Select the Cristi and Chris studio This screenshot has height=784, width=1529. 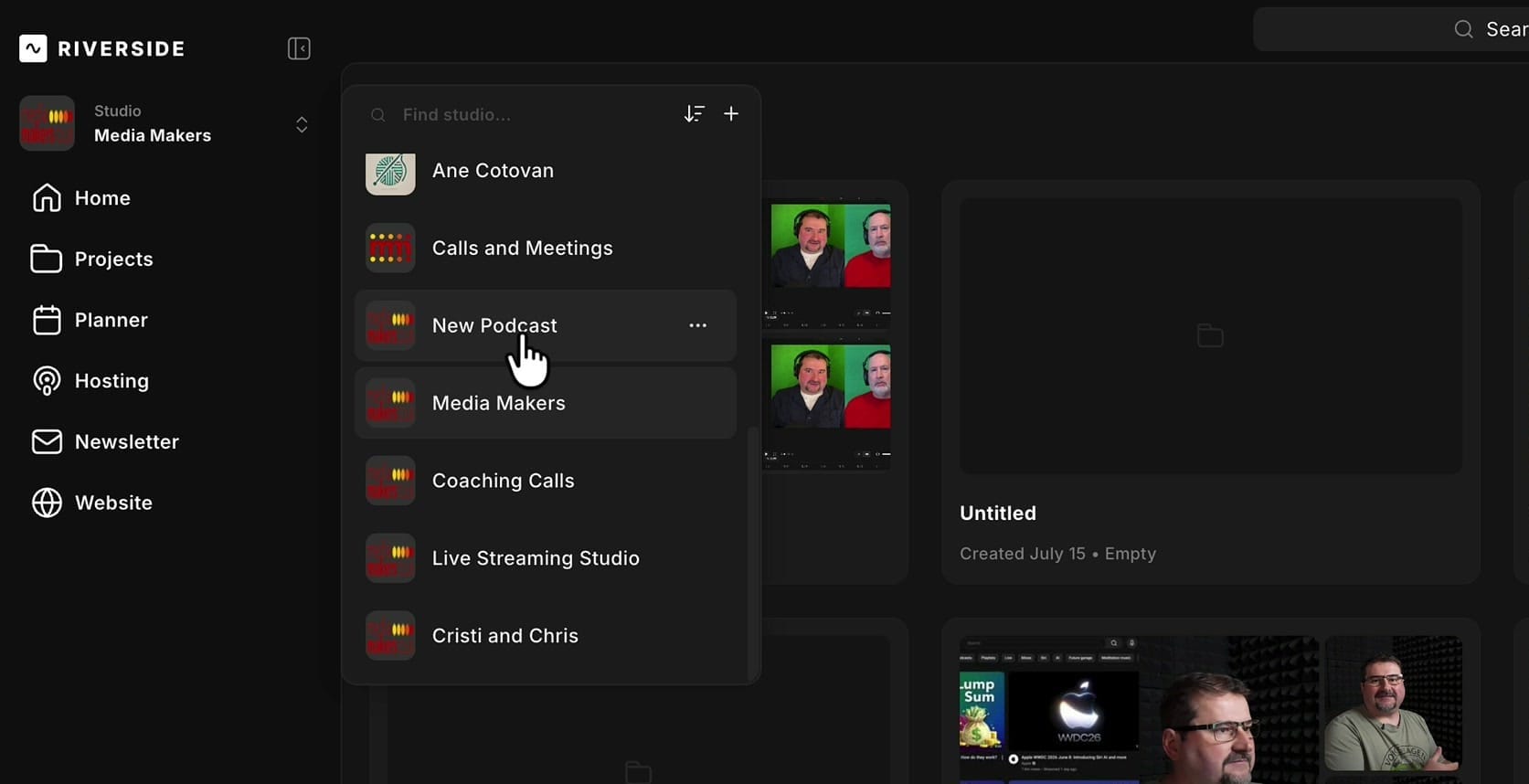pos(546,636)
